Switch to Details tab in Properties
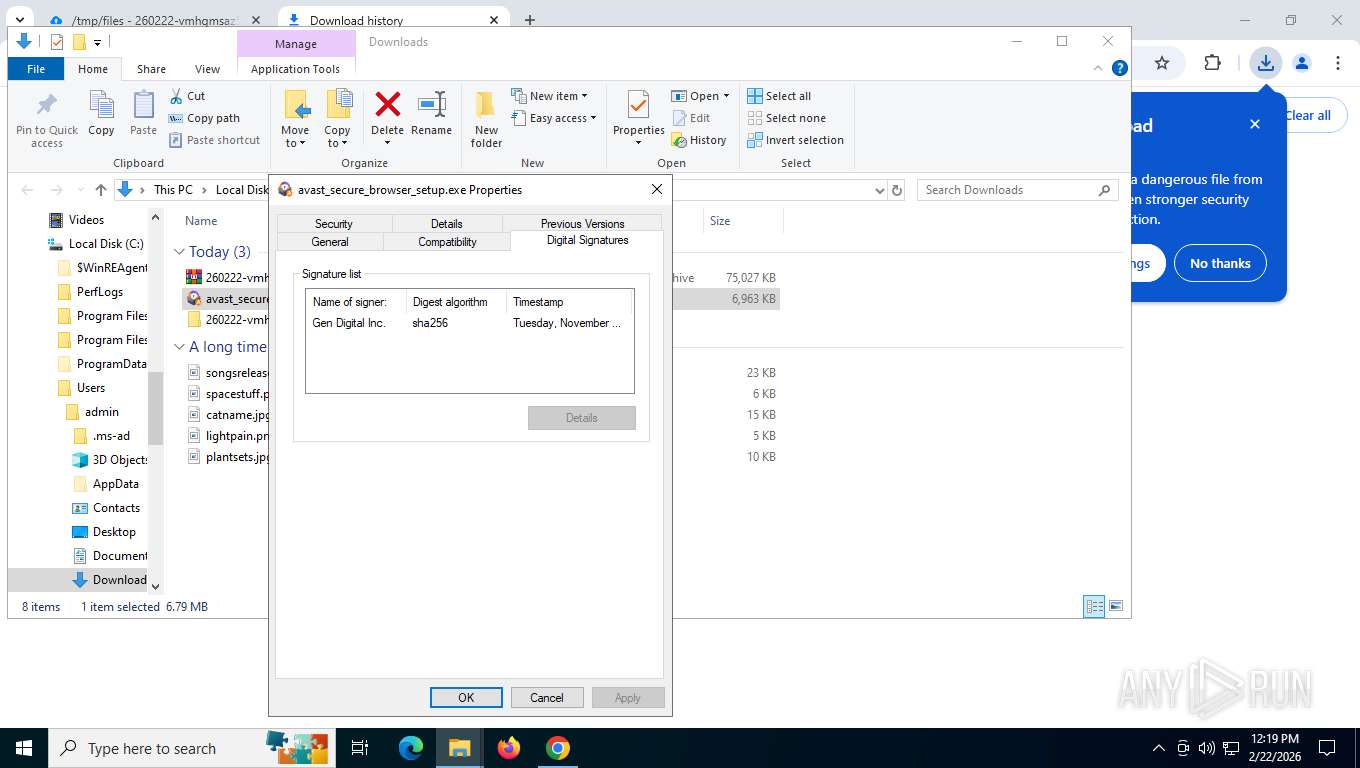This screenshot has width=1360, height=768. click(x=447, y=223)
